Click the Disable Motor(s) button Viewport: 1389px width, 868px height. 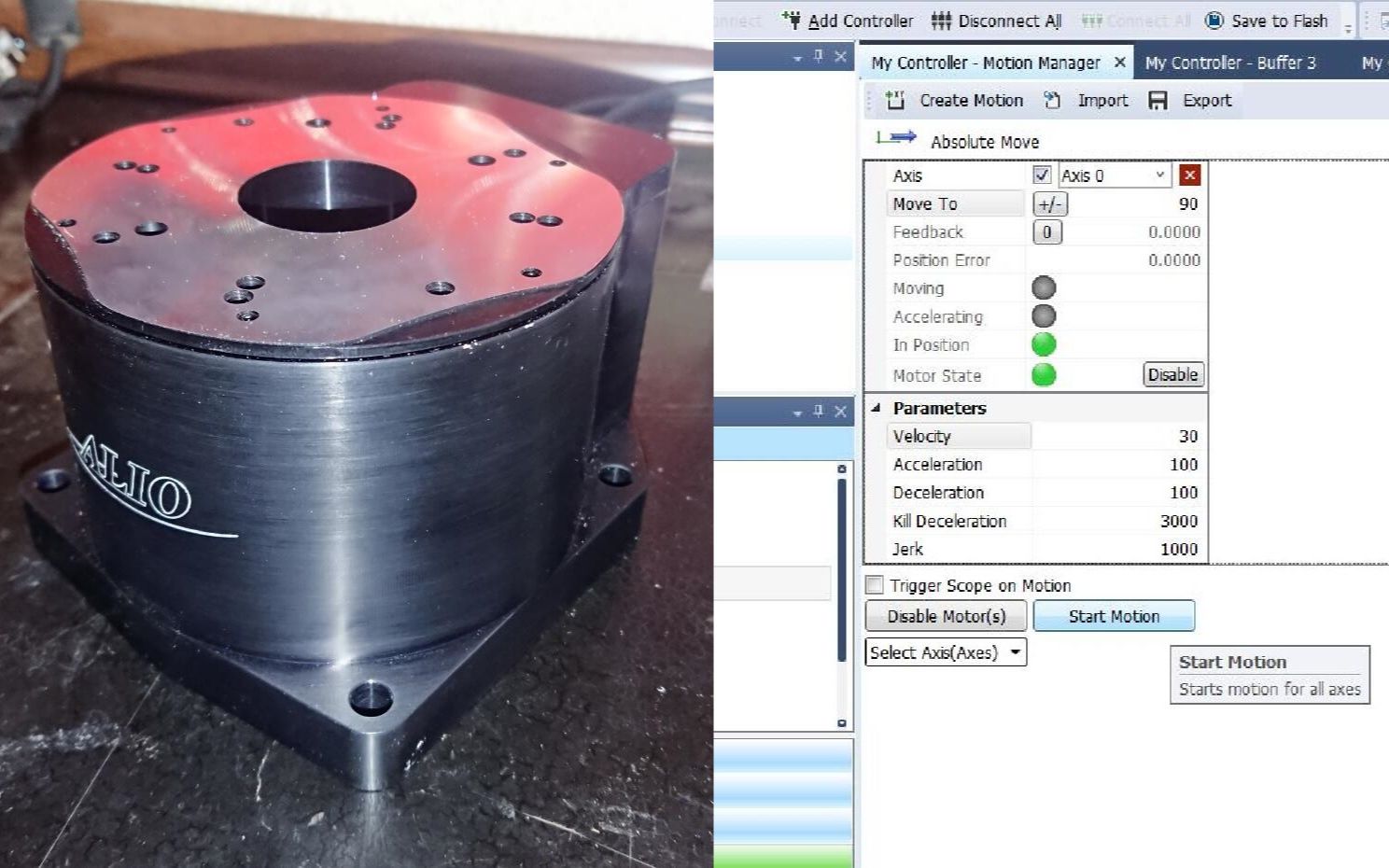click(x=946, y=616)
